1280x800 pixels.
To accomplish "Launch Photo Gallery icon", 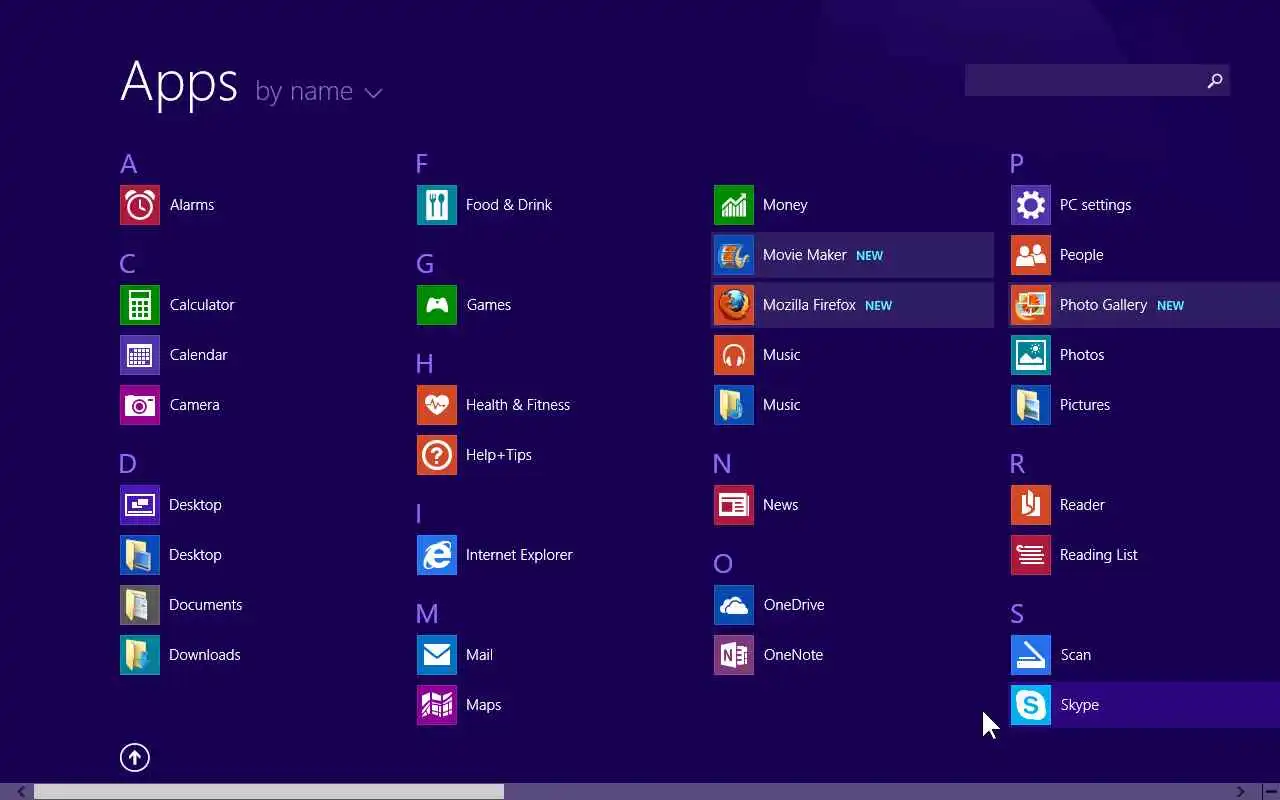I will pos(1031,305).
